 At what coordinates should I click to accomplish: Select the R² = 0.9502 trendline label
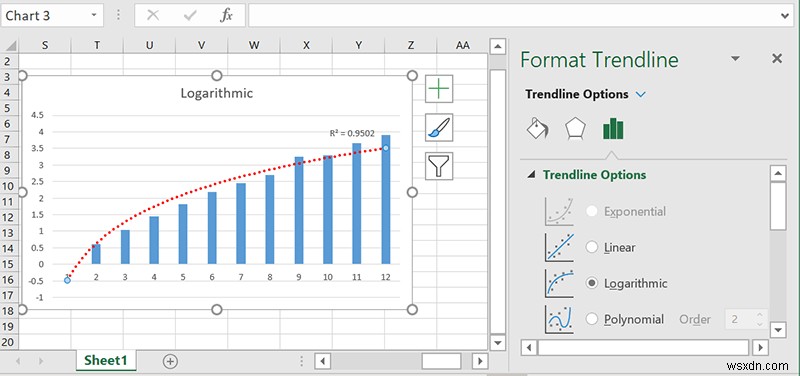point(352,133)
